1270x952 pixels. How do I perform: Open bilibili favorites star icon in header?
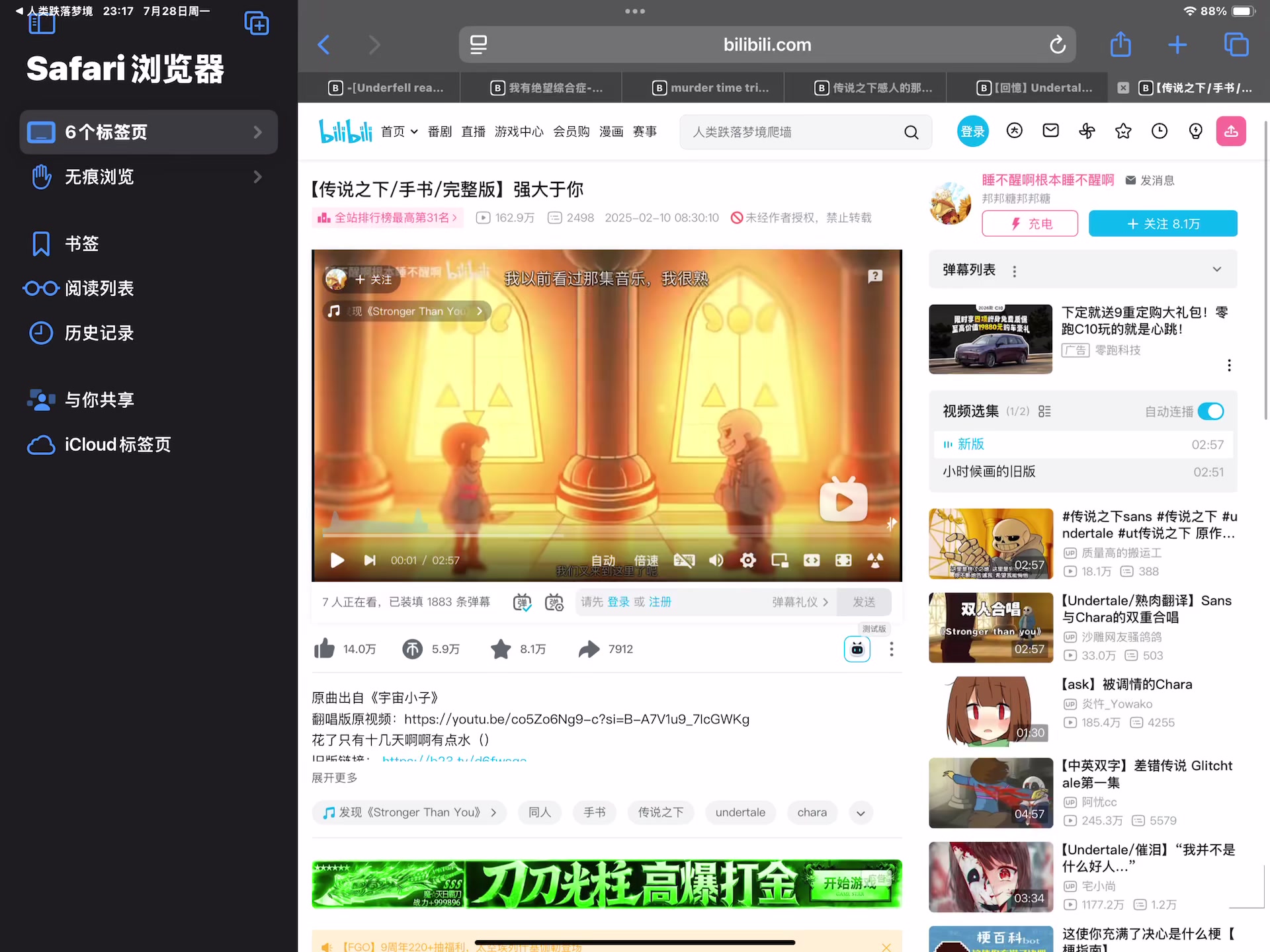click(x=1122, y=131)
